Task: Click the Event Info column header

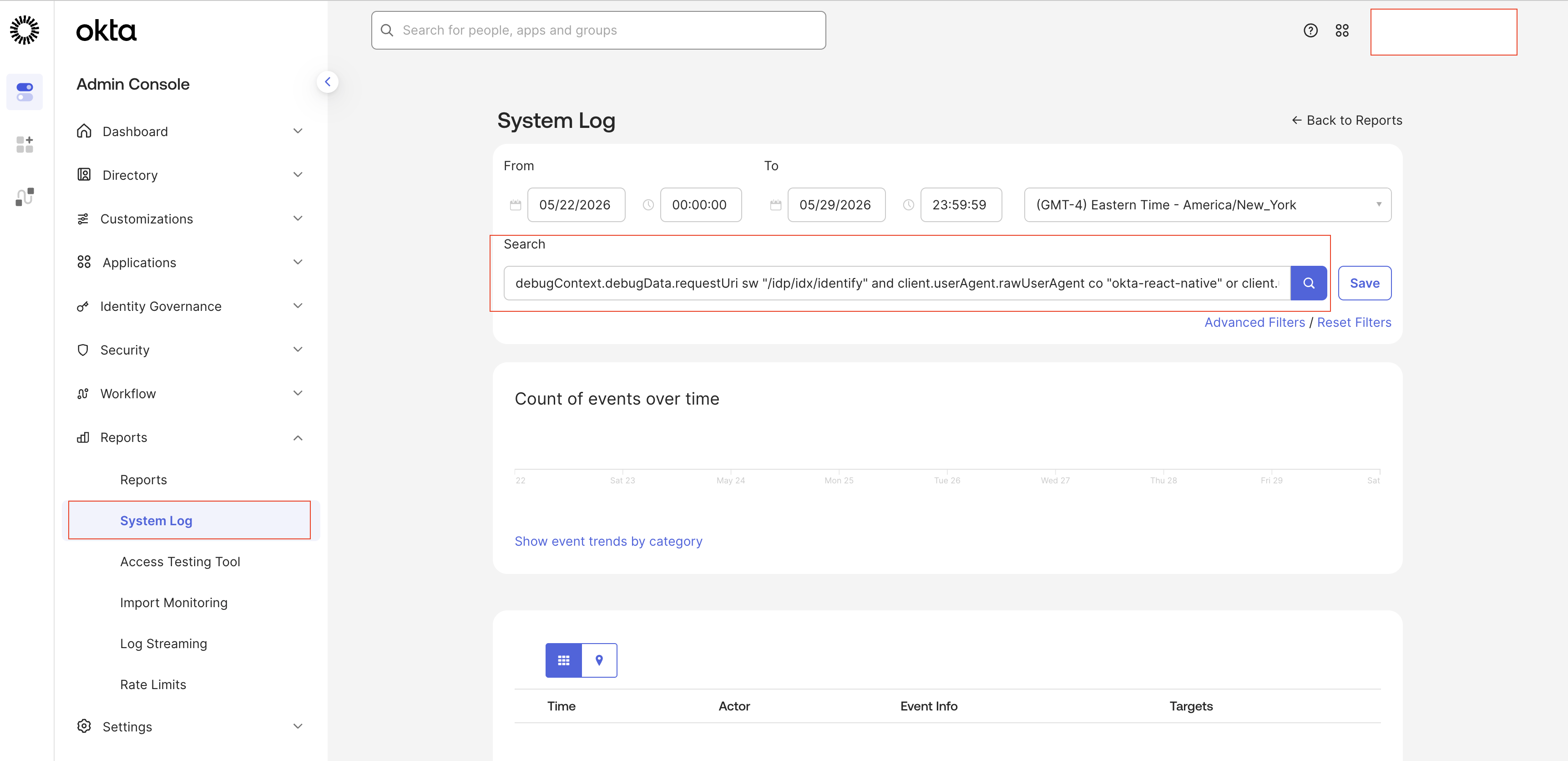Action: point(929,706)
